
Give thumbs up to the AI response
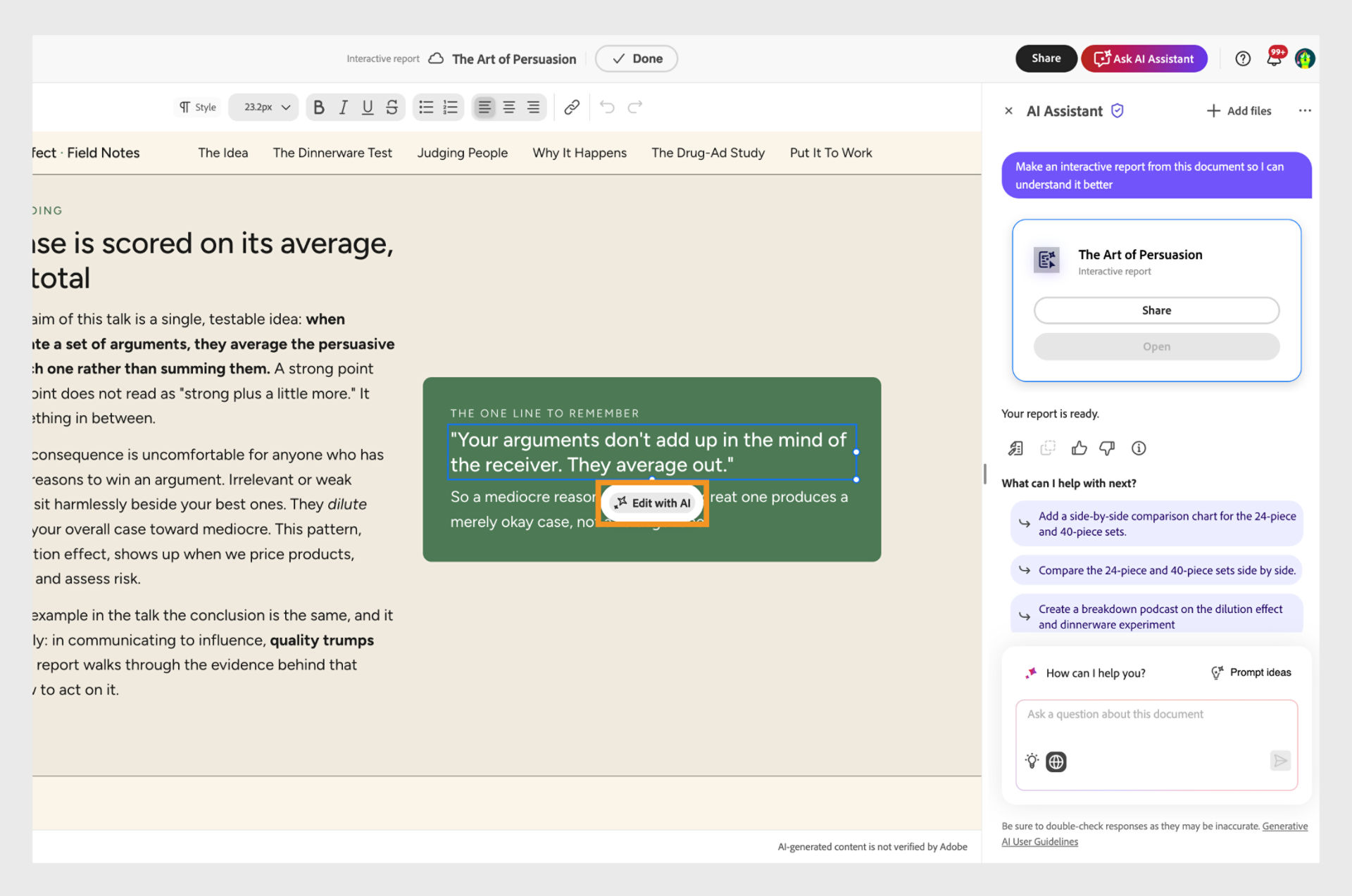coord(1079,448)
